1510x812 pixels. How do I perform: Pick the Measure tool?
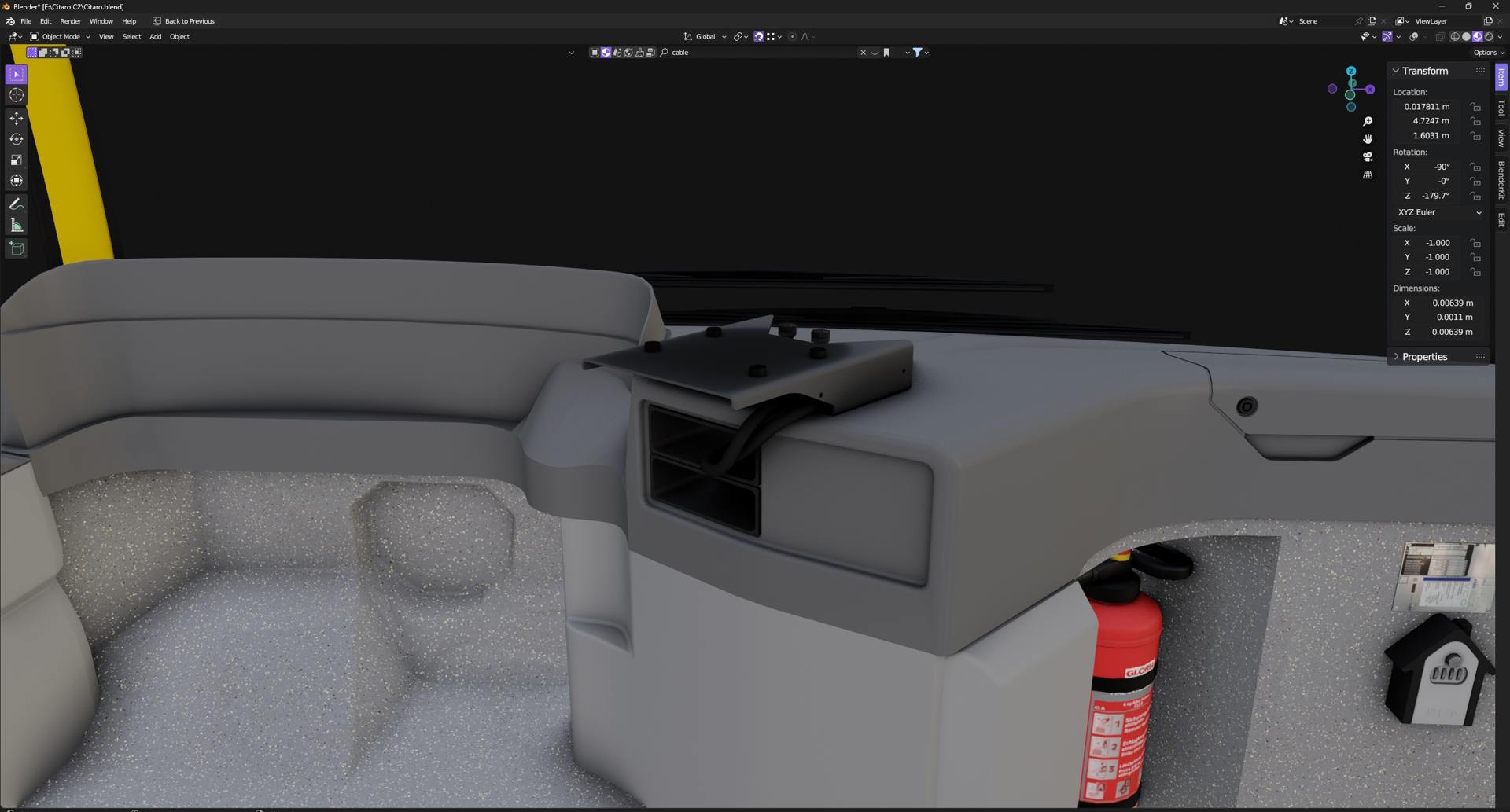pos(17,226)
